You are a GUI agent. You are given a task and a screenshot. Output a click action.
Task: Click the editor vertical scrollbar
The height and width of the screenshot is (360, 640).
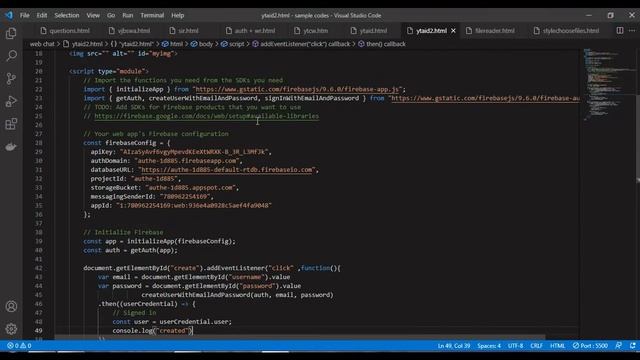637,138
